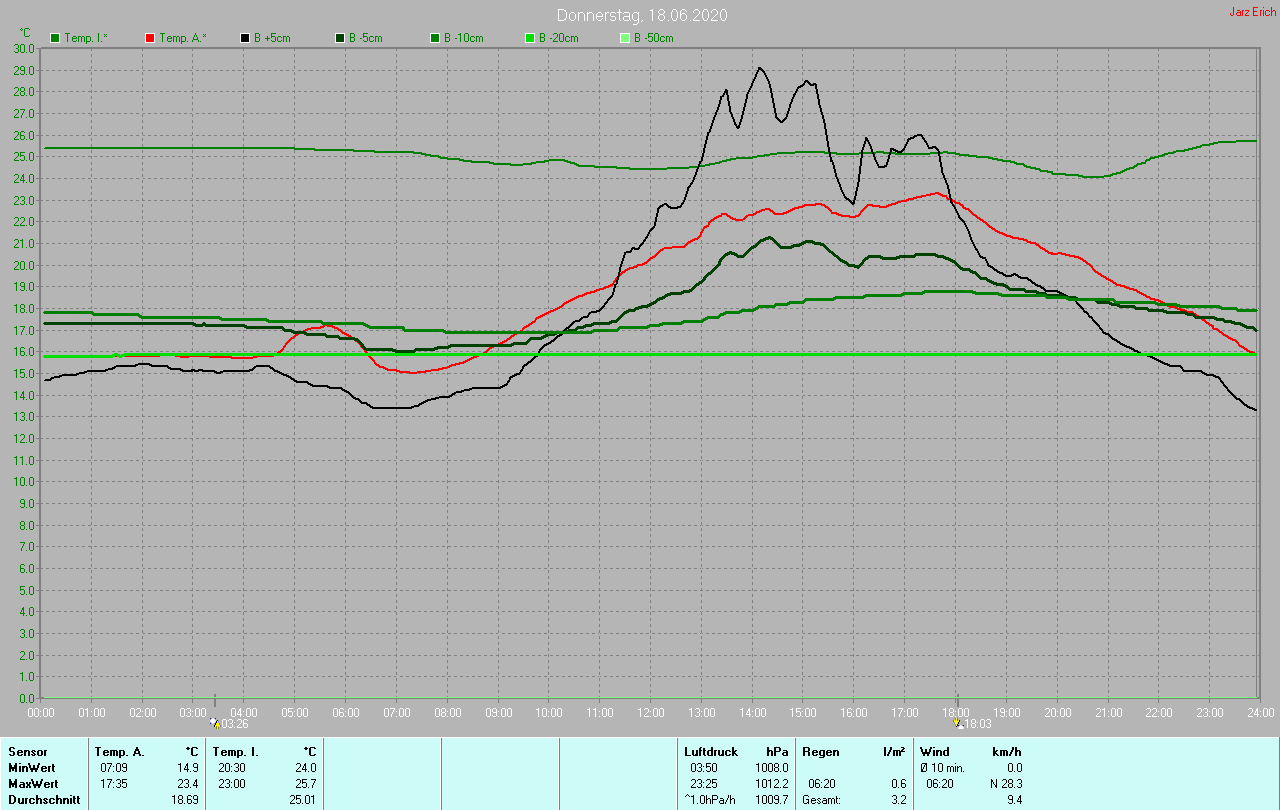The width and height of the screenshot is (1280, 810).
Task: Click the black B +5cm legend swatch
Action: pos(245,38)
